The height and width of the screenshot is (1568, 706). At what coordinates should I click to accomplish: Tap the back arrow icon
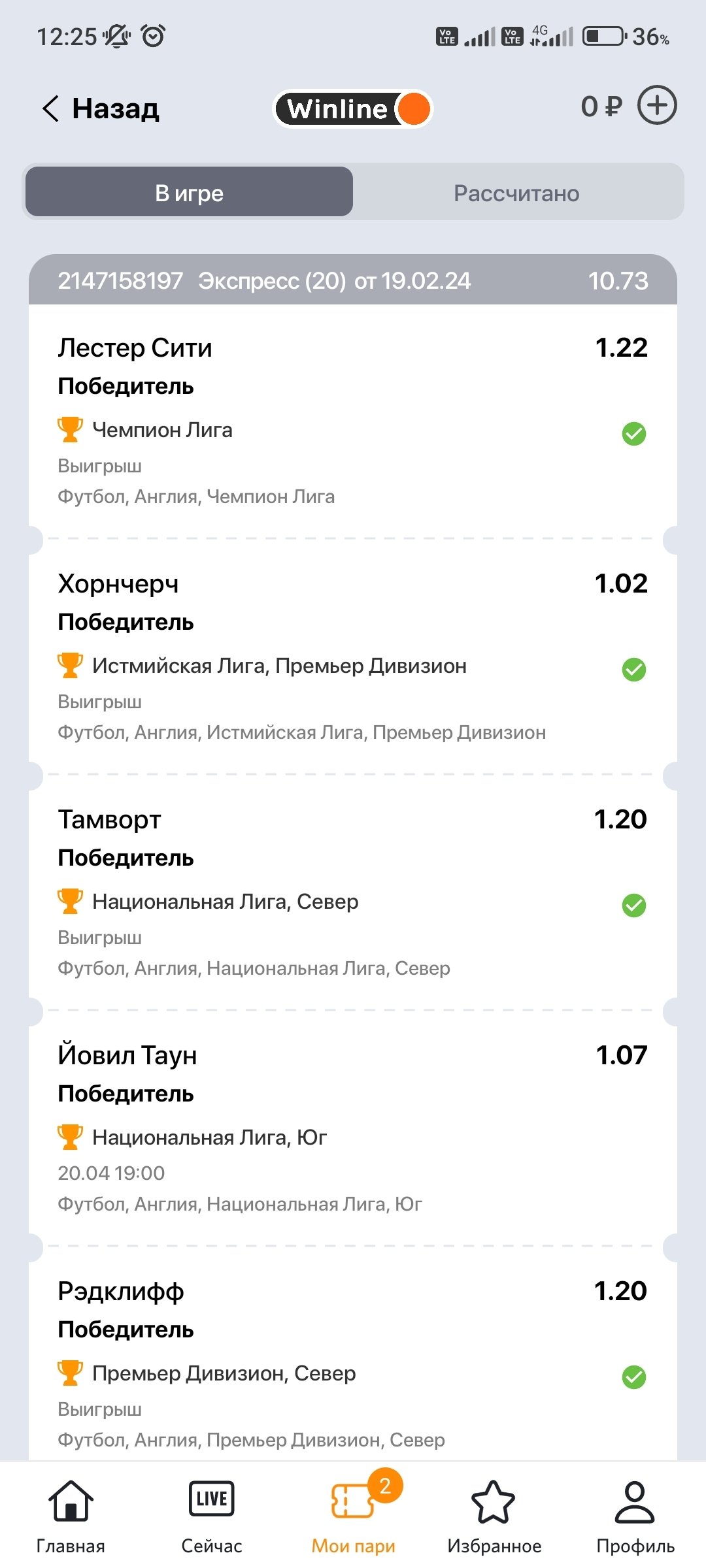point(51,108)
